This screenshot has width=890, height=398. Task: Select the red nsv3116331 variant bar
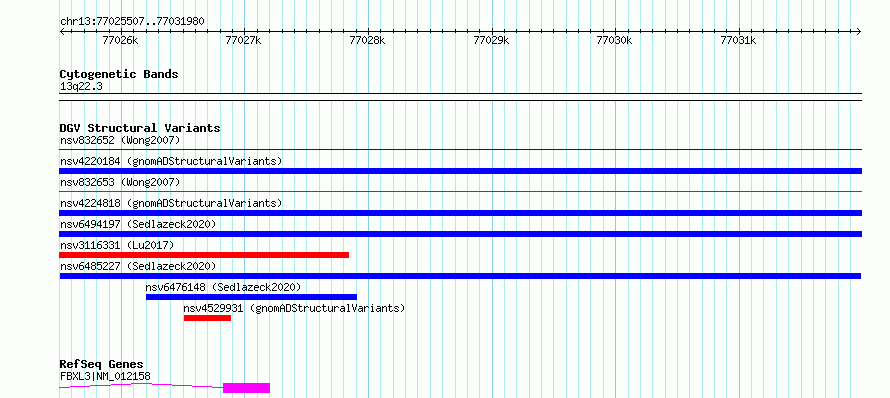[x=204, y=255]
